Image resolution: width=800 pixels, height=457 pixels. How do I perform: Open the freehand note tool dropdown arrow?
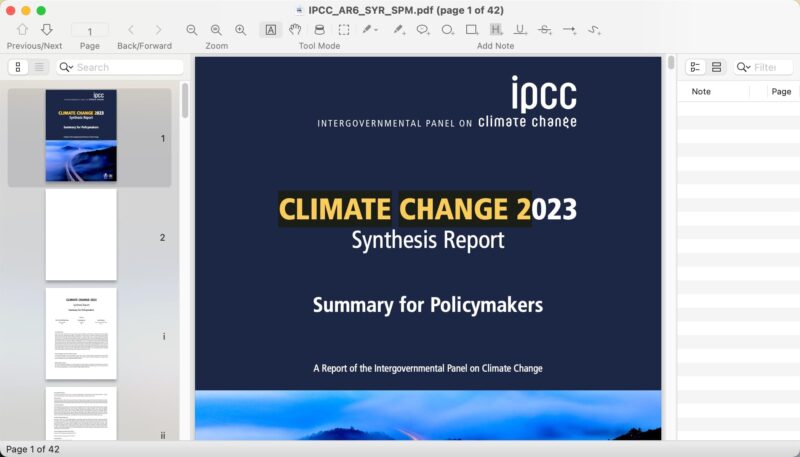click(376, 30)
